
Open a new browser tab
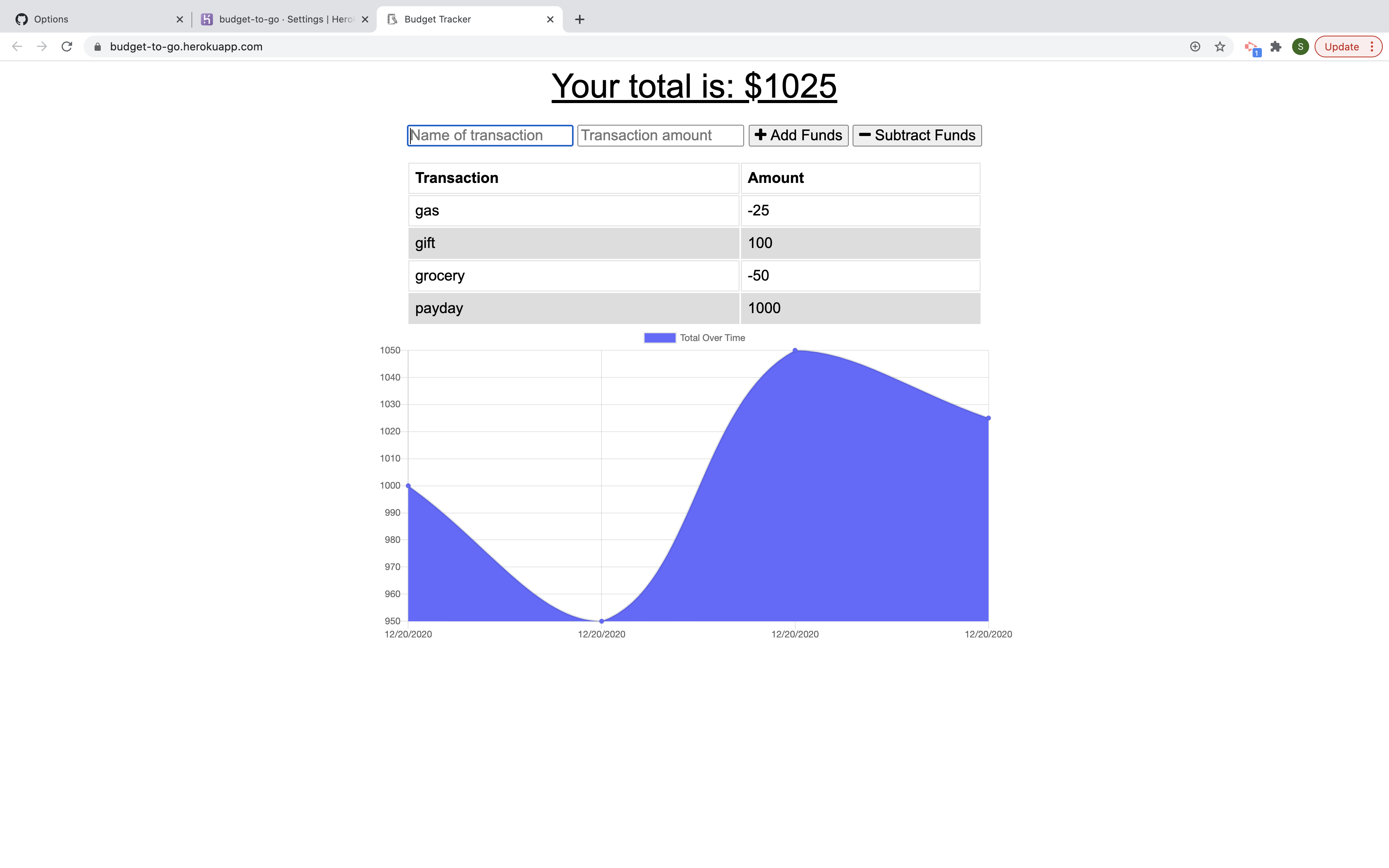579,19
